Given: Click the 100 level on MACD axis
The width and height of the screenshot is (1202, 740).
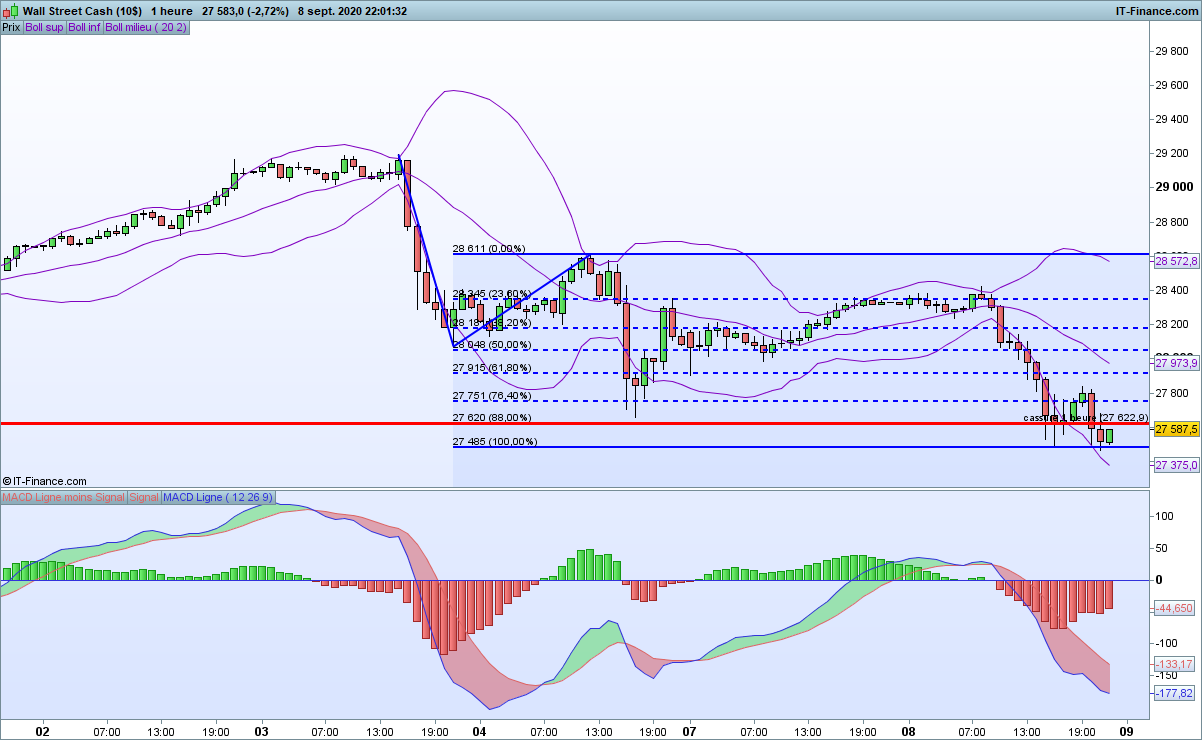Looking at the screenshot, I should (x=1165, y=516).
